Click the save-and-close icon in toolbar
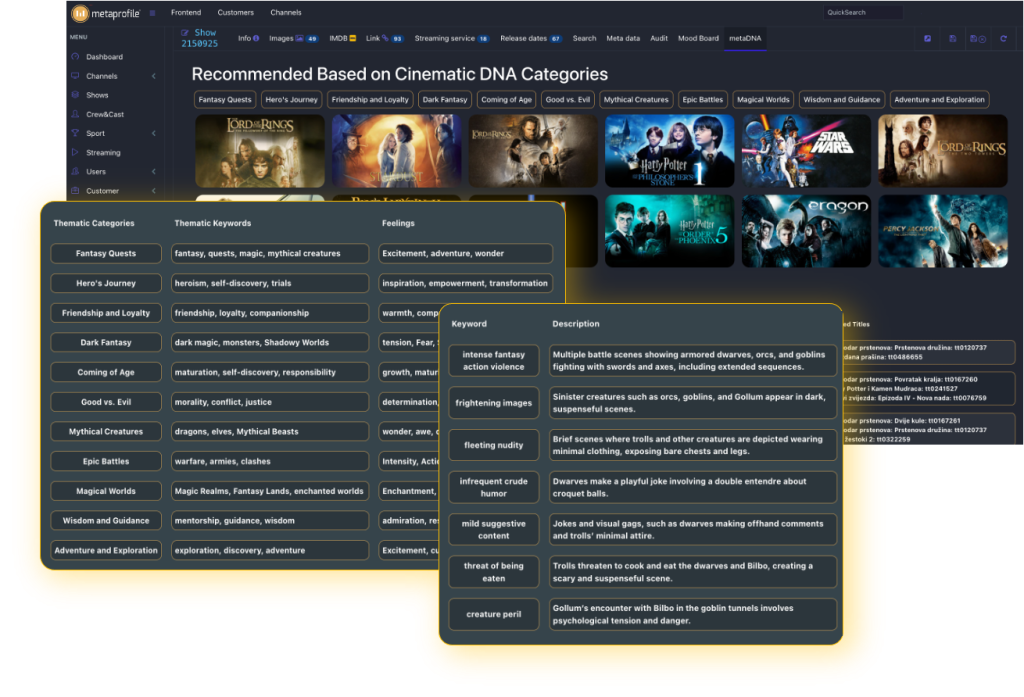The image size is (1024, 697). click(978, 39)
